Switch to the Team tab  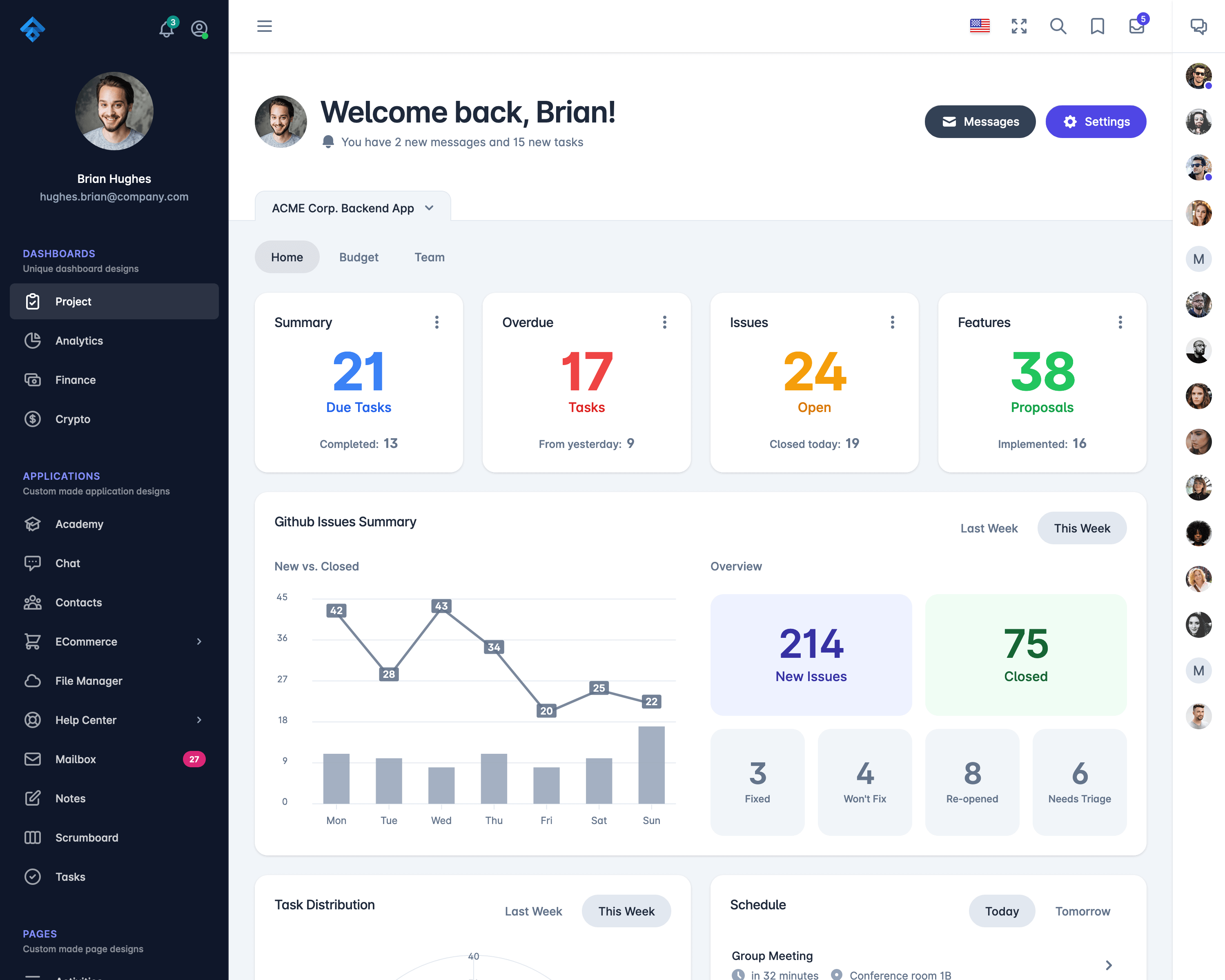click(x=429, y=257)
